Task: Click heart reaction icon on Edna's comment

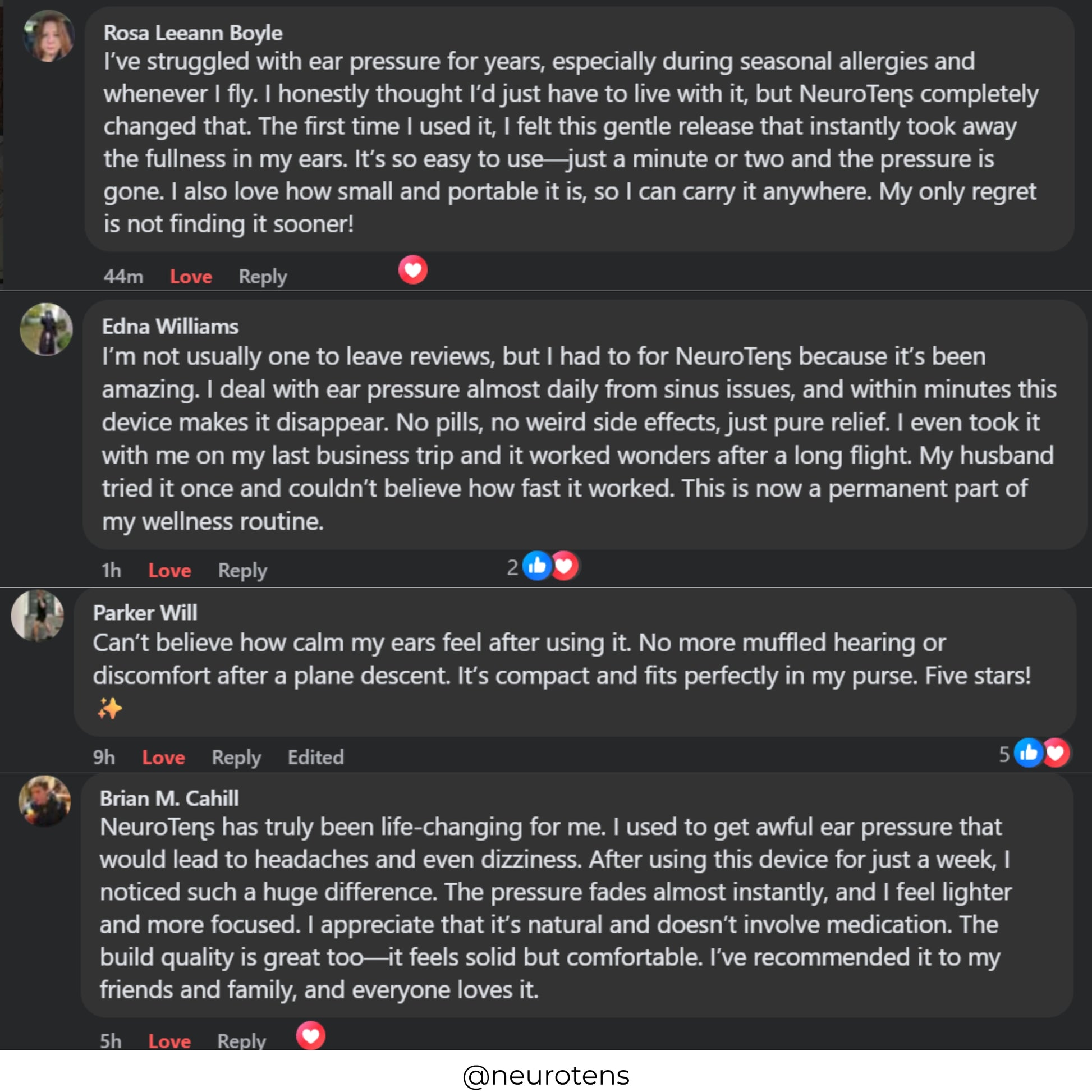Action: pyautogui.click(x=565, y=565)
